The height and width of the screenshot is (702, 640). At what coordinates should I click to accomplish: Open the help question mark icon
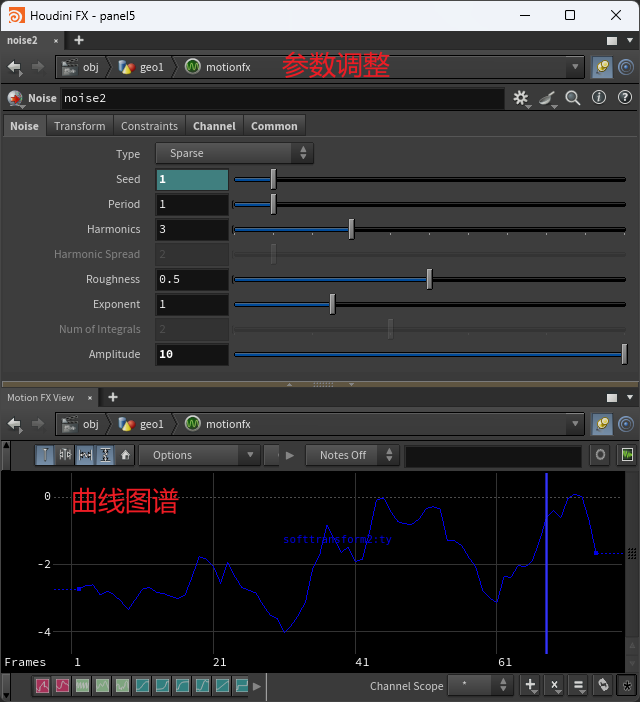(625, 98)
